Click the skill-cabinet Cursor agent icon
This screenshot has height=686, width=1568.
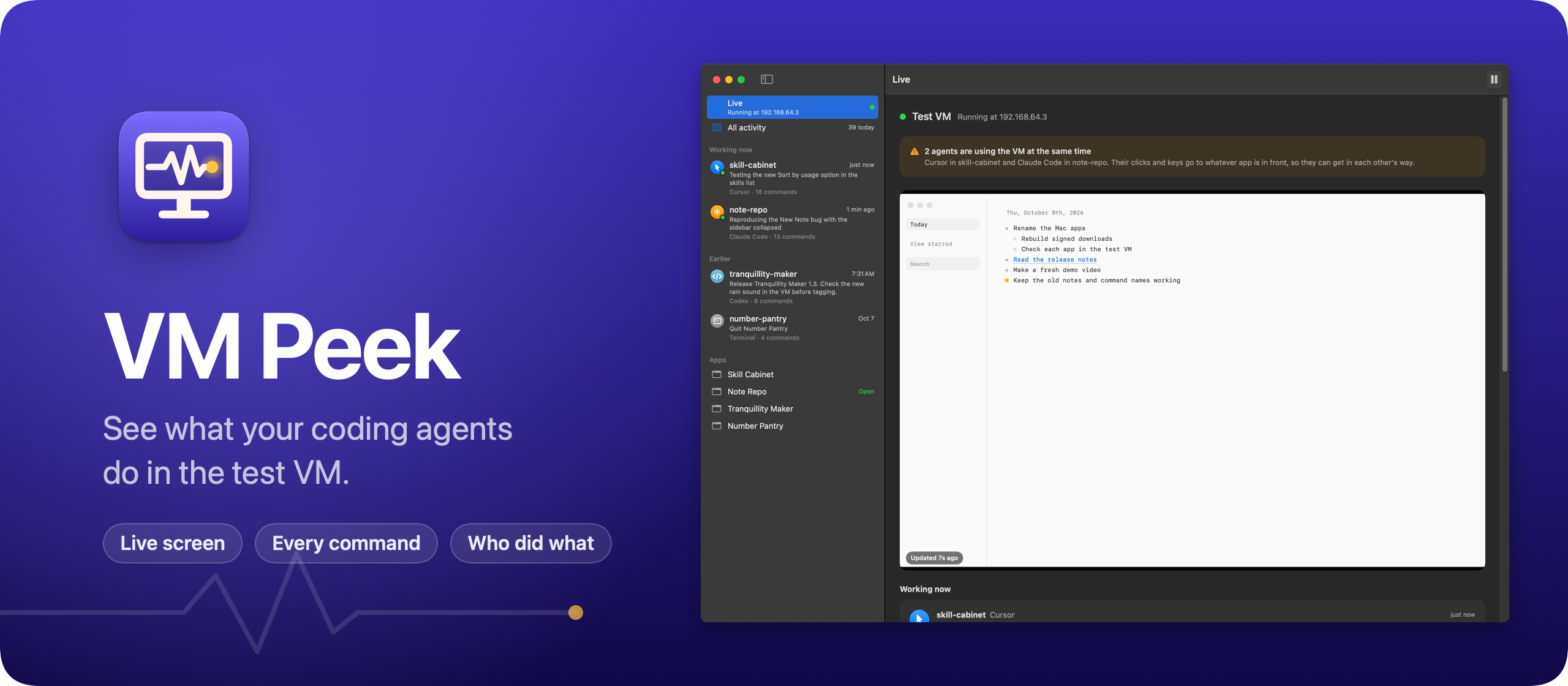click(x=717, y=167)
